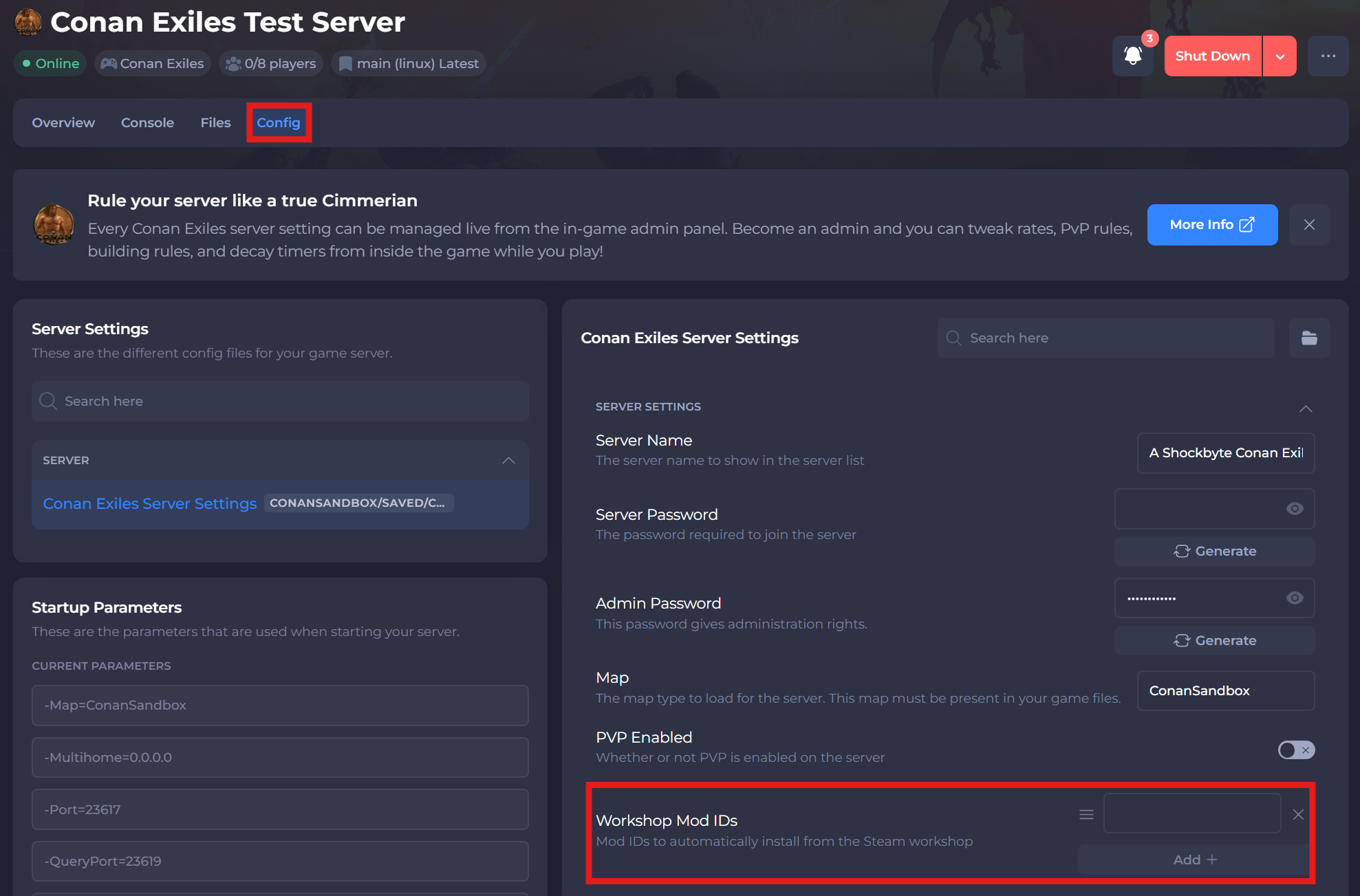Generate a new Admin Password
The width and height of the screenshot is (1360, 896).
click(1215, 640)
